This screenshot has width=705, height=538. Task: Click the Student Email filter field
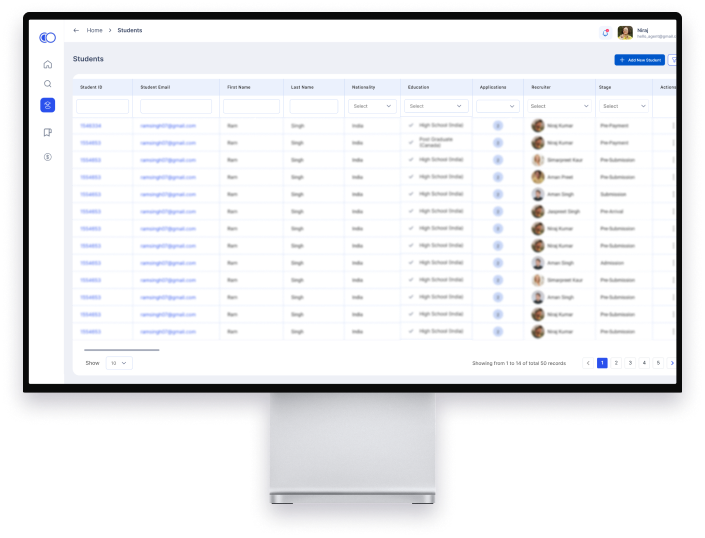click(x=176, y=106)
